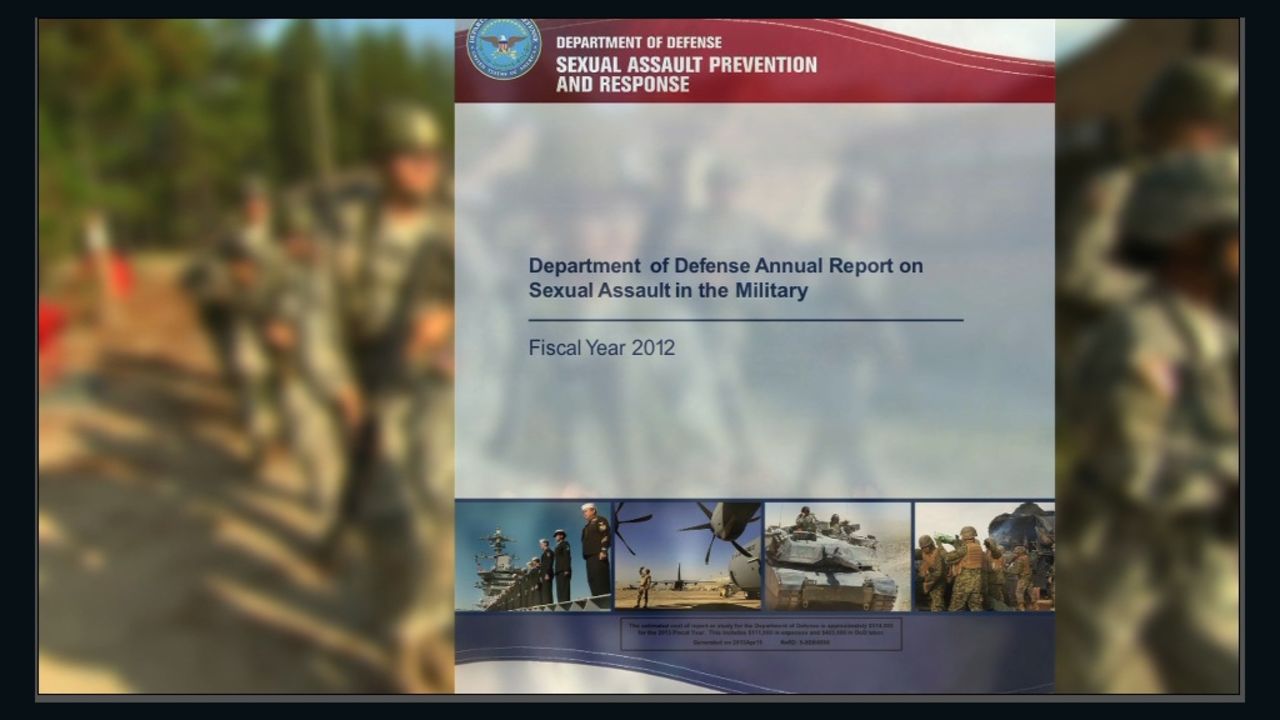1280x720 pixels.
Task: Click the Department of Defense seal emblem
Action: tap(504, 47)
